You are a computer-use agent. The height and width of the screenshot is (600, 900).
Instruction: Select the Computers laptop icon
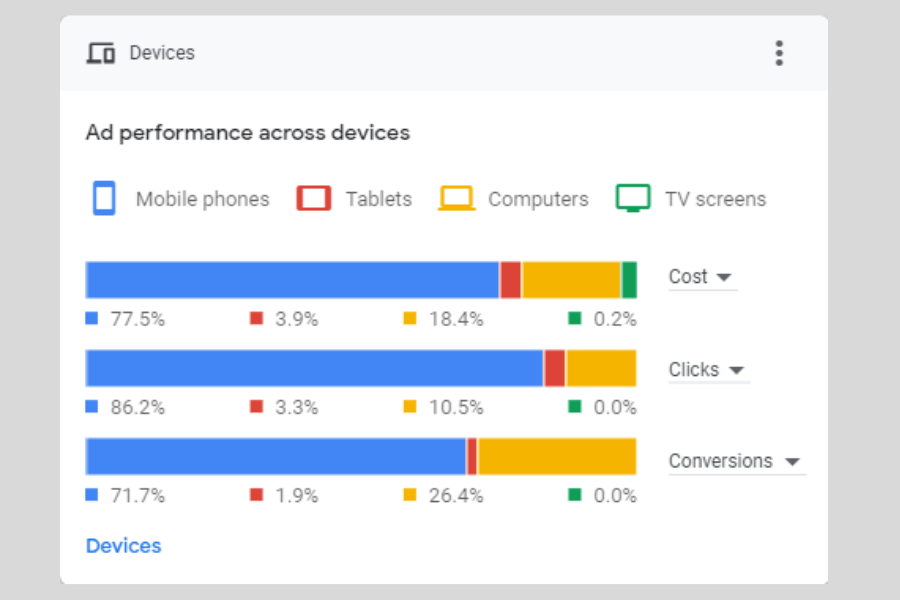point(456,198)
